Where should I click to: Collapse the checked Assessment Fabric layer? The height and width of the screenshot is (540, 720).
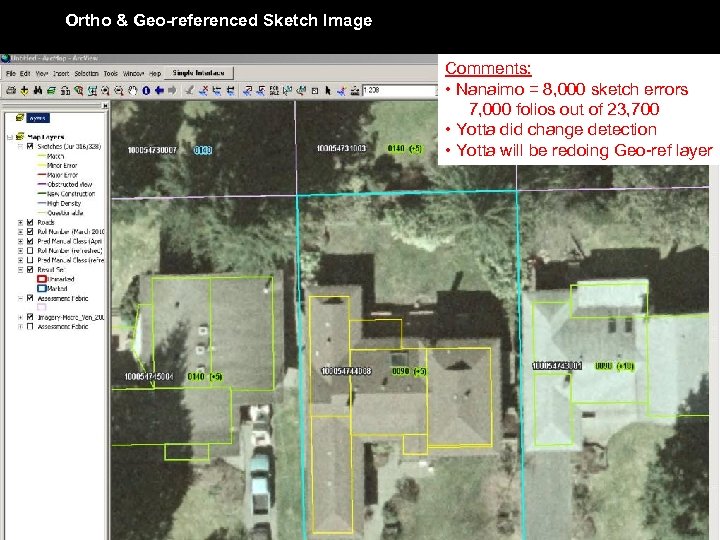pyautogui.click(x=20, y=298)
